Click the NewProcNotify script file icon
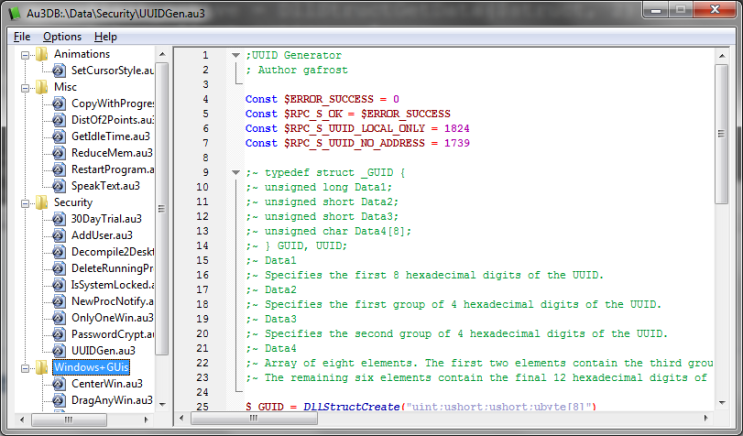This screenshot has height=436, width=743. [59, 301]
